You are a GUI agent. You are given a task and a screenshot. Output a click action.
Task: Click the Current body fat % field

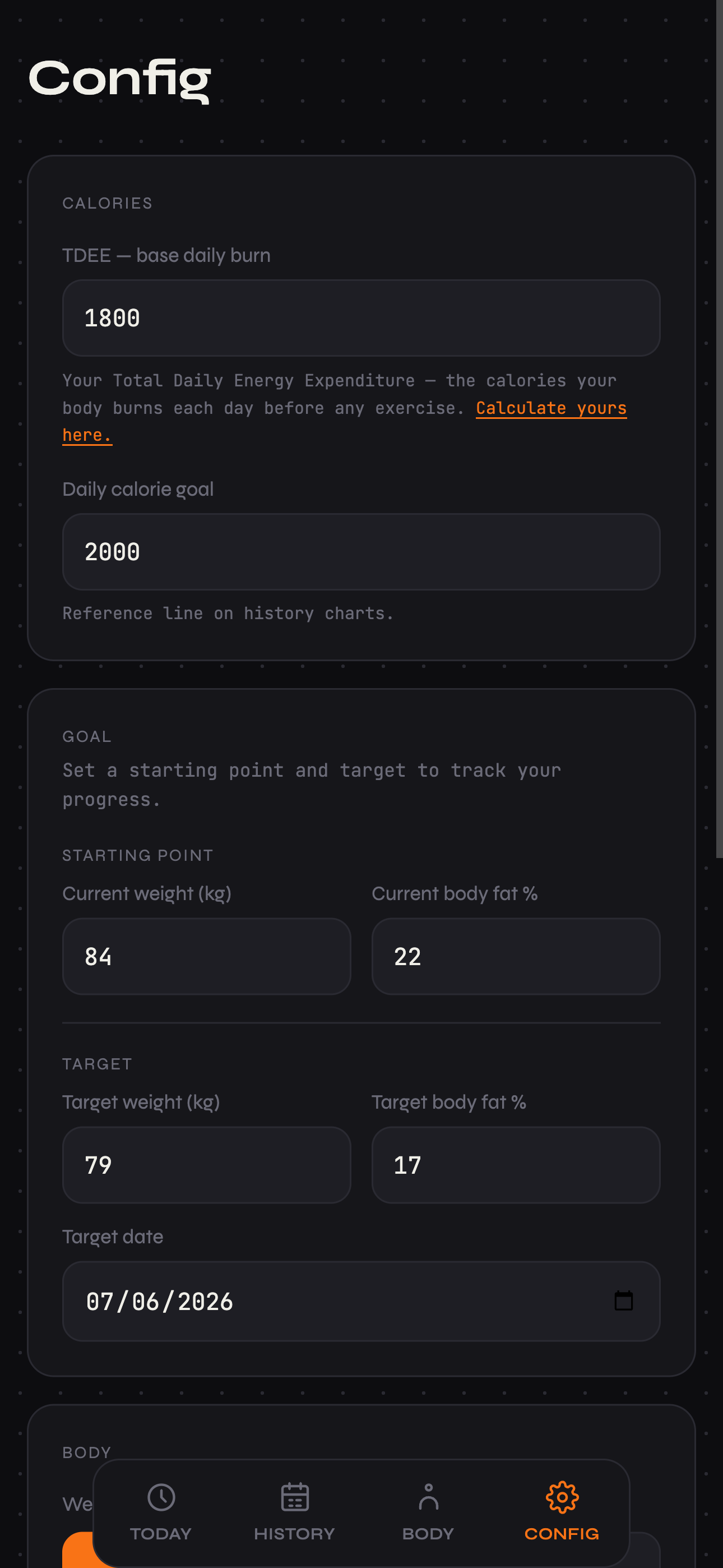pos(516,957)
